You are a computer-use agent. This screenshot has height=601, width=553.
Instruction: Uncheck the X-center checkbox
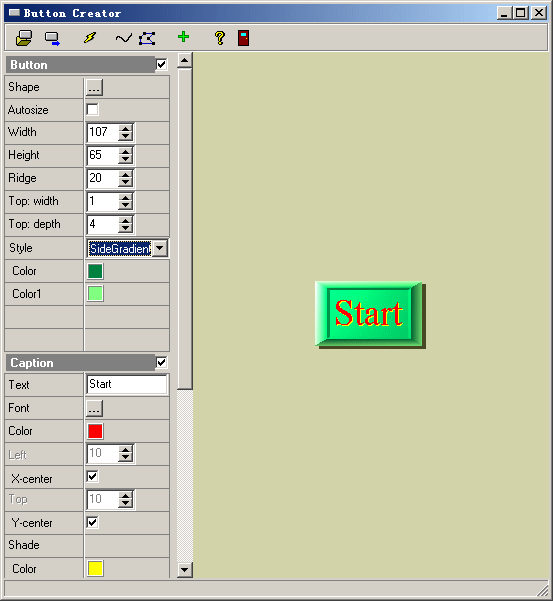[x=92, y=477]
